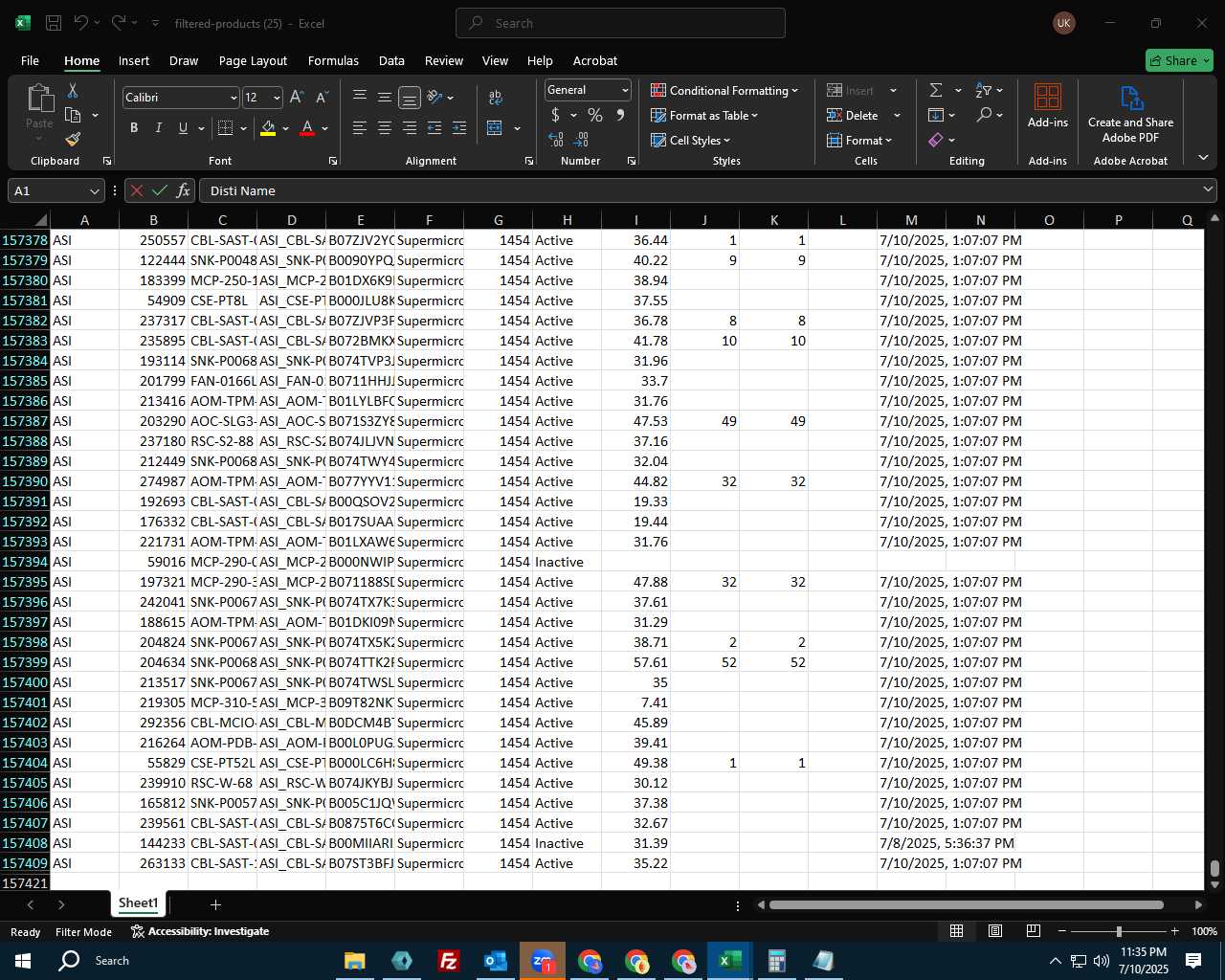Switch to the Page Layout tab
This screenshot has width=1225, height=980.
point(253,60)
